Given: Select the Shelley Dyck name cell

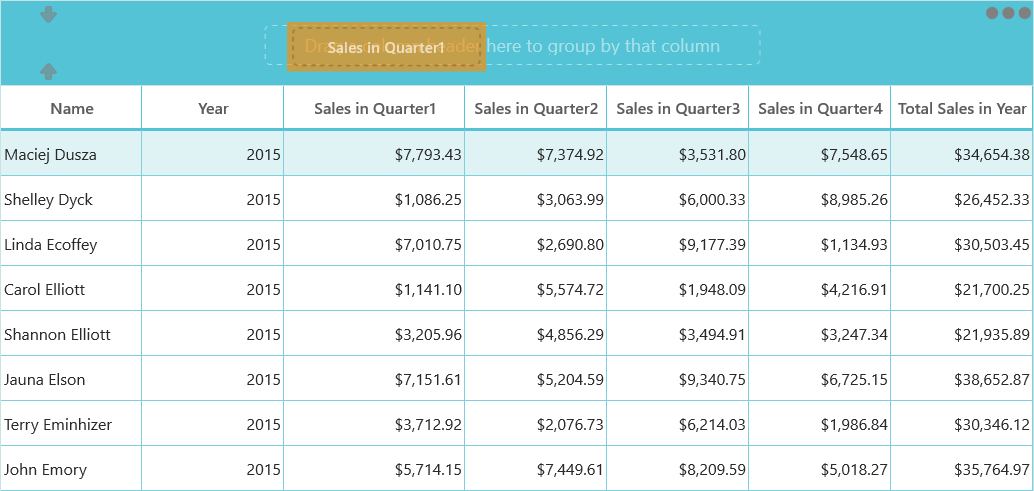Looking at the screenshot, I should coord(71,199).
